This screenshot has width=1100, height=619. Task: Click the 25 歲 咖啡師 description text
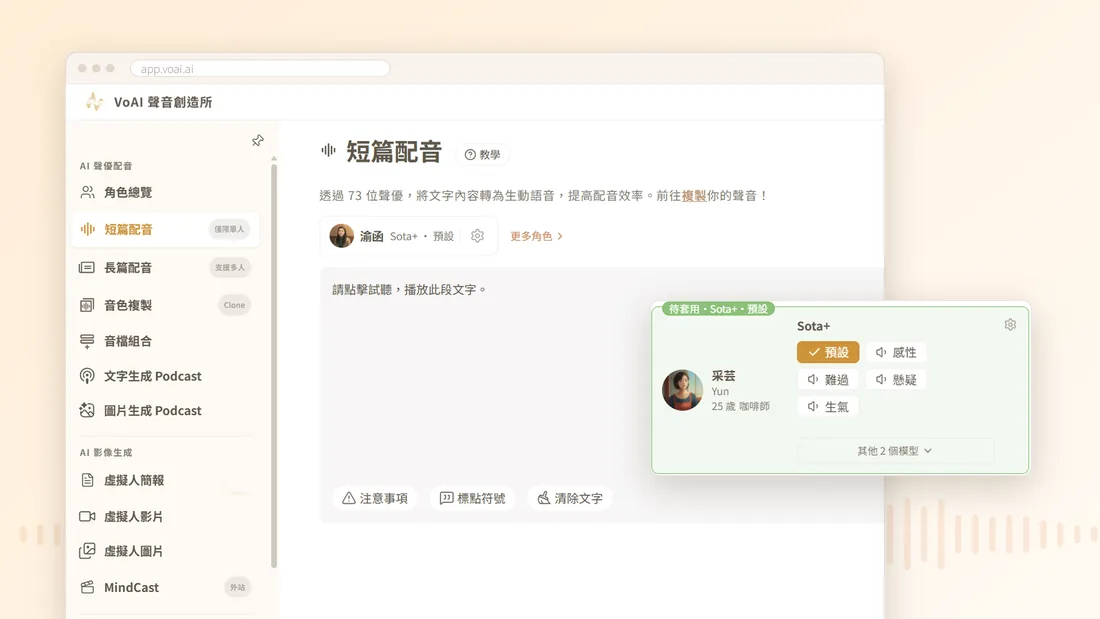tap(740, 406)
